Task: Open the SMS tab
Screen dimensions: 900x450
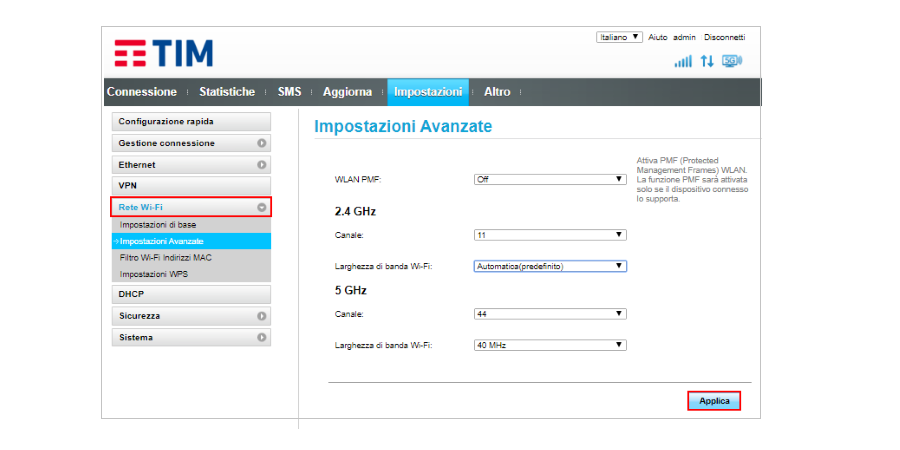Action: click(289, 92)
